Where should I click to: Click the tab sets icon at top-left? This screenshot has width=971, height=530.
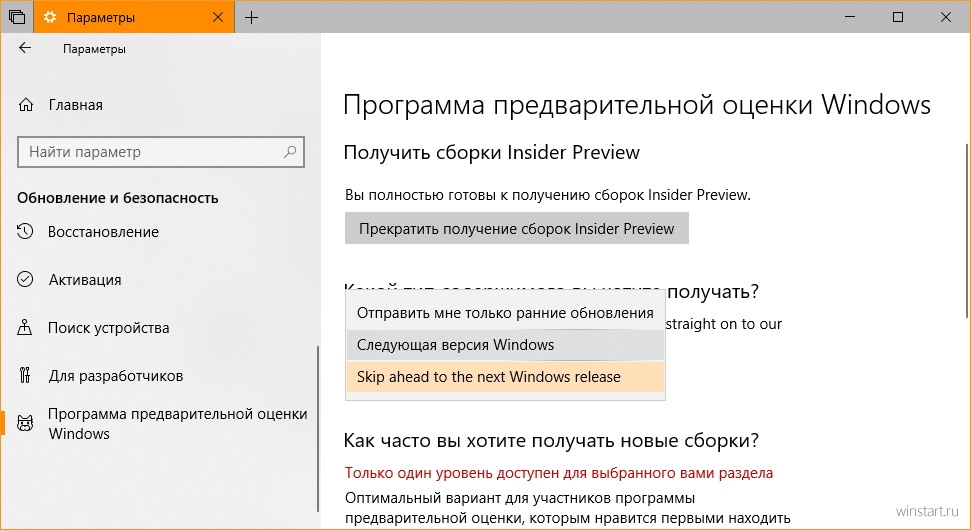tap(17, 17)
